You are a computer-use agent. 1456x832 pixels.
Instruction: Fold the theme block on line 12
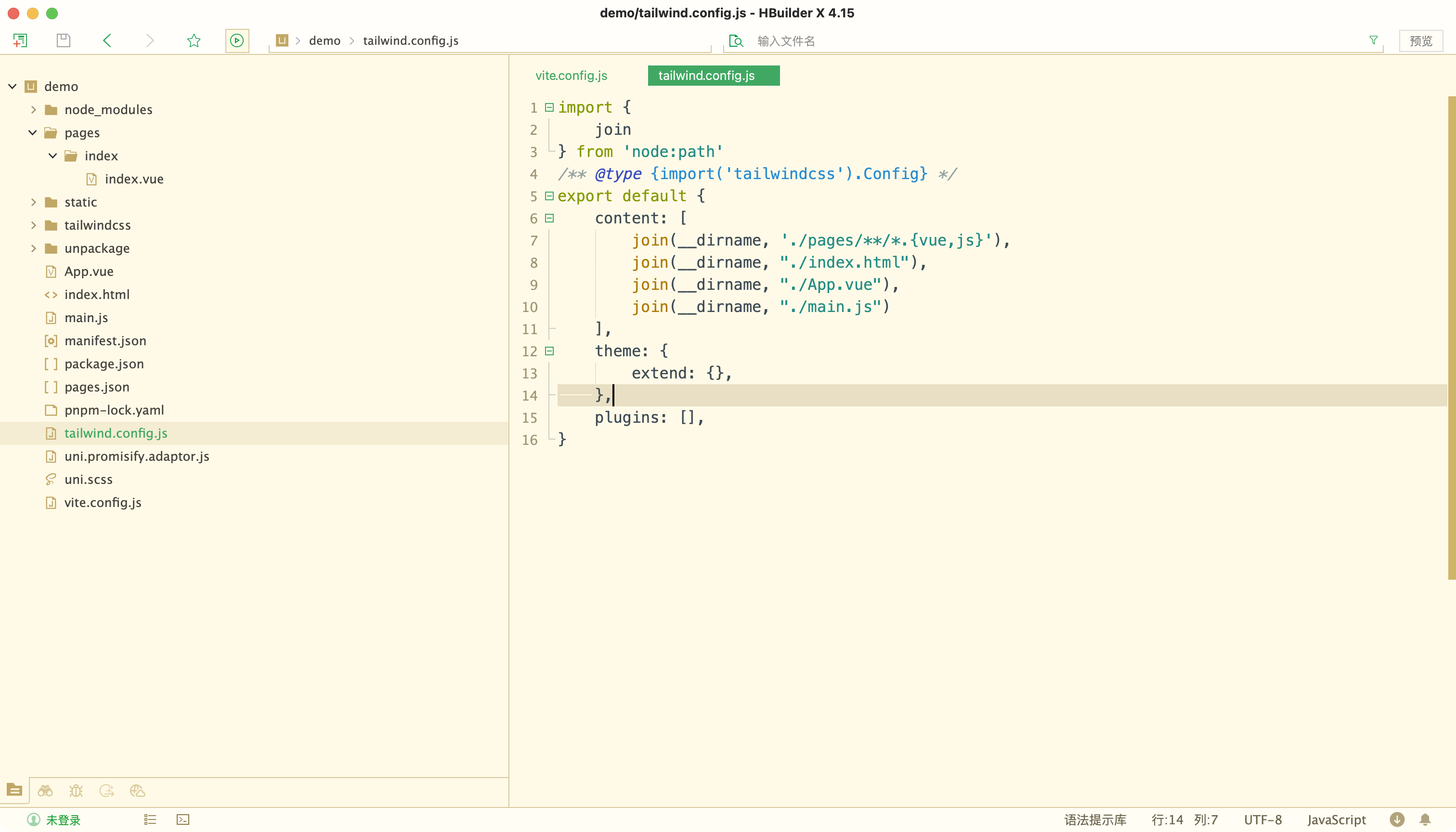click(x=549, y=351)
